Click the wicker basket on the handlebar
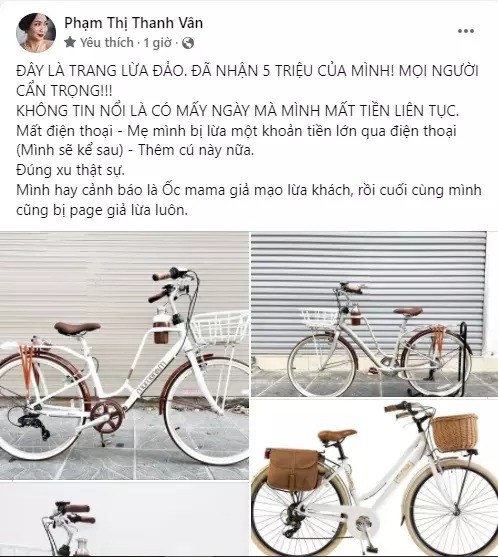The width and height of the screenshot is (498, 557). (455, 432)
